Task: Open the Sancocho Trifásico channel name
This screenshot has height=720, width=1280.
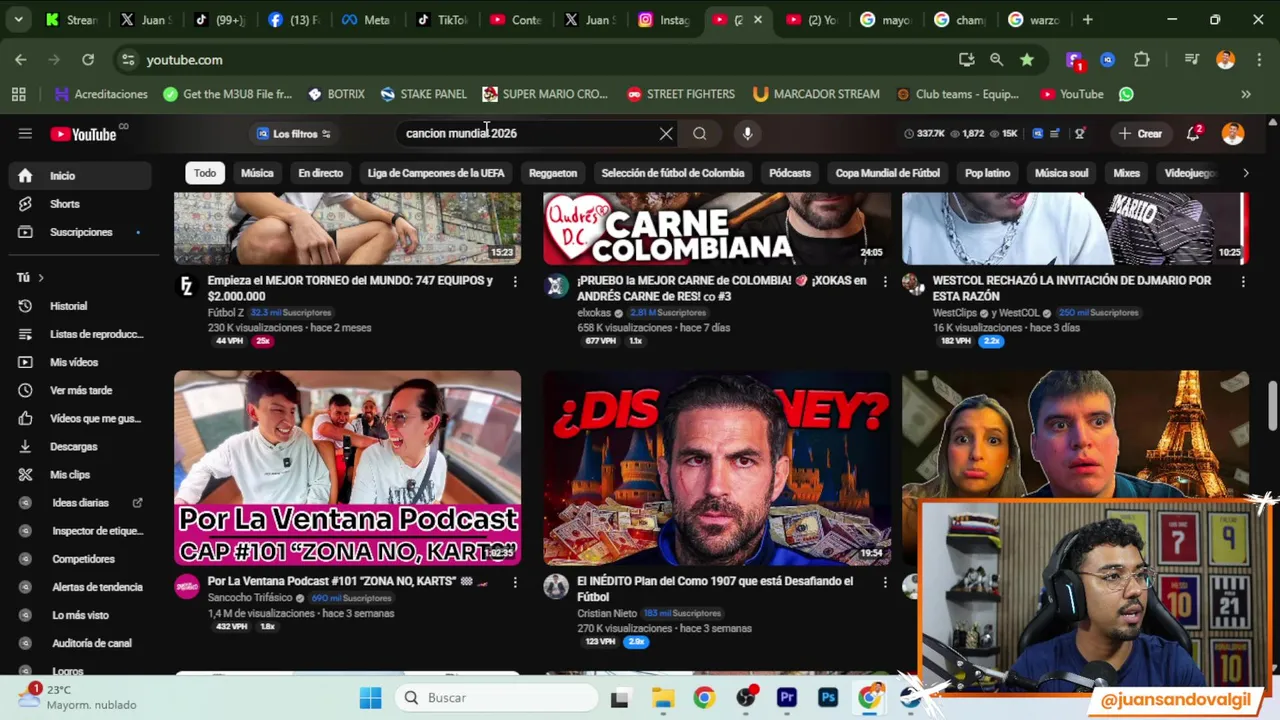Action: click(250, 598)
